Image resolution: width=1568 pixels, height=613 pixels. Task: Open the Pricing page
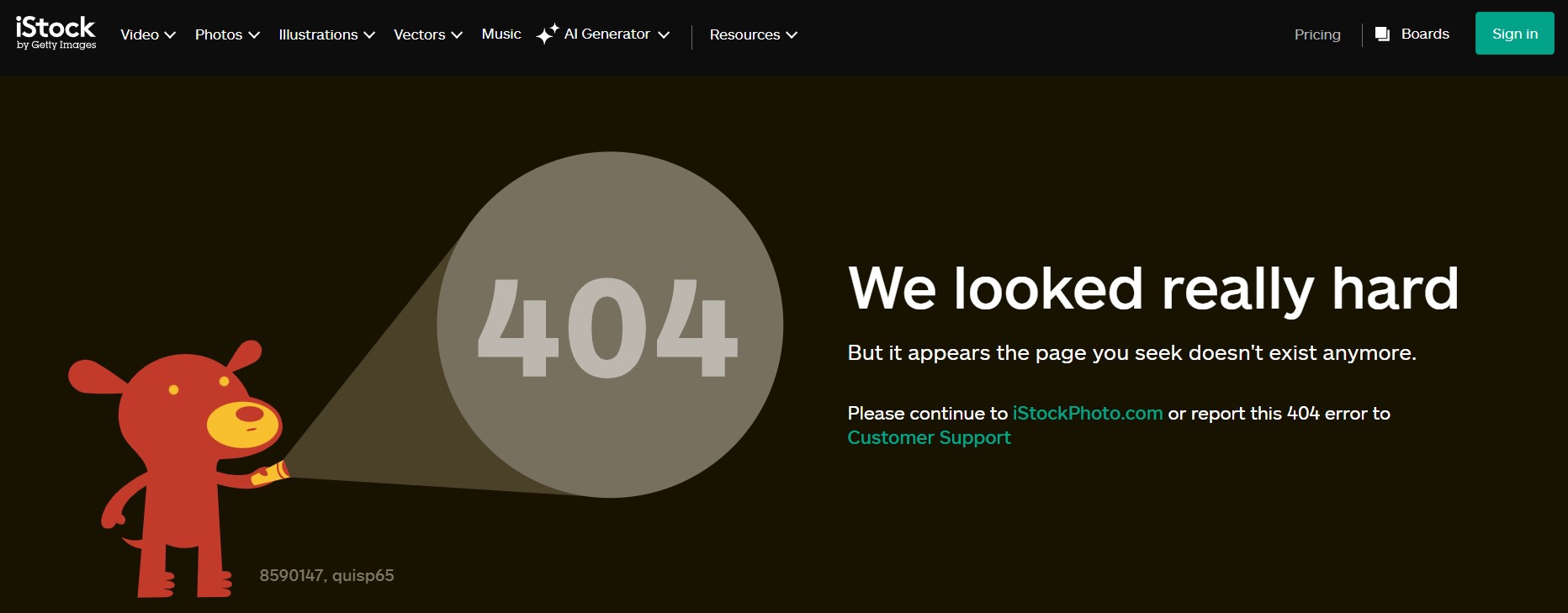click(x=1317, y=34)
